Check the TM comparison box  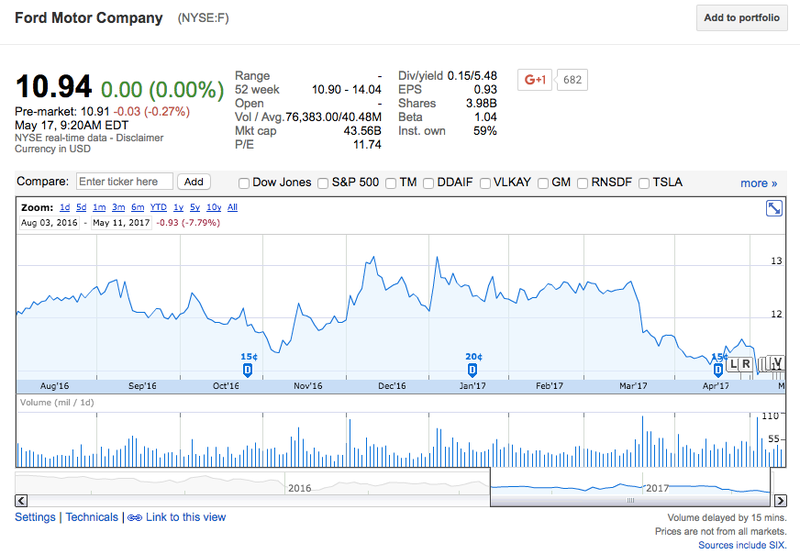pos(391,183)
